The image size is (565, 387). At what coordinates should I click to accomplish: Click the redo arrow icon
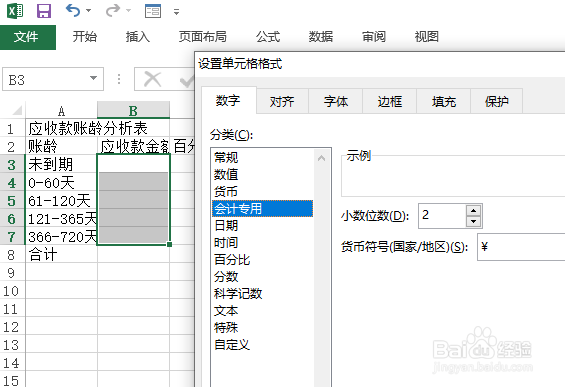(113, 11)
